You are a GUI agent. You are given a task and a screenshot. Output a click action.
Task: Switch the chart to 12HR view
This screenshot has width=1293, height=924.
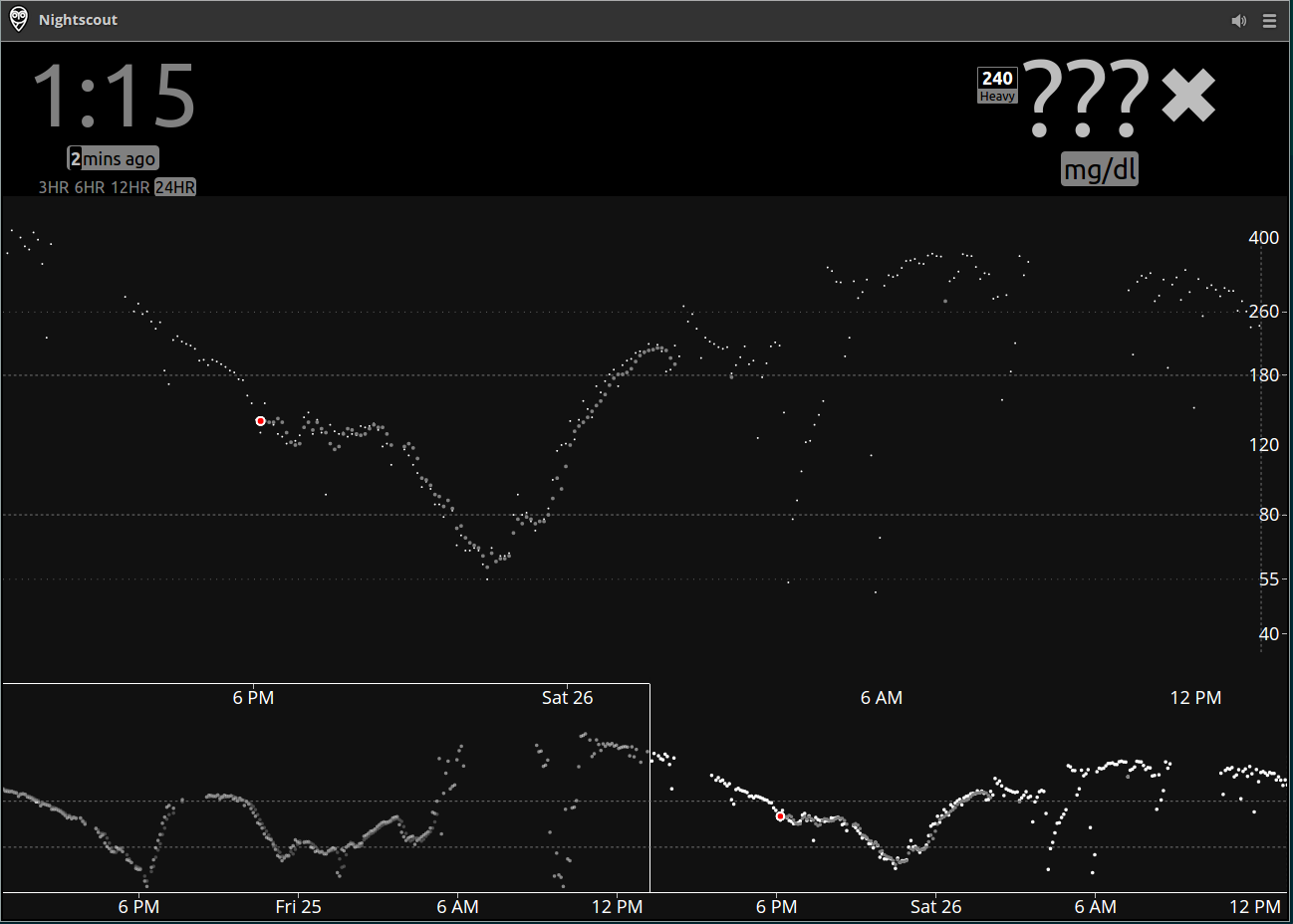pos(130,187)
